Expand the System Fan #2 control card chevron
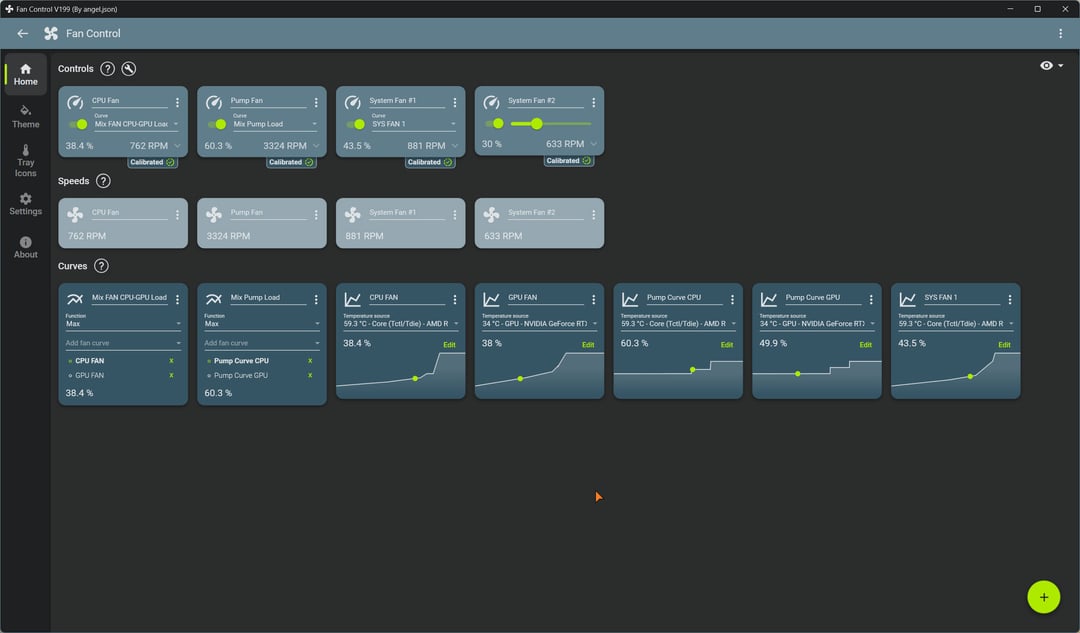Screen dimensions: 1080x633 point(594,144)
